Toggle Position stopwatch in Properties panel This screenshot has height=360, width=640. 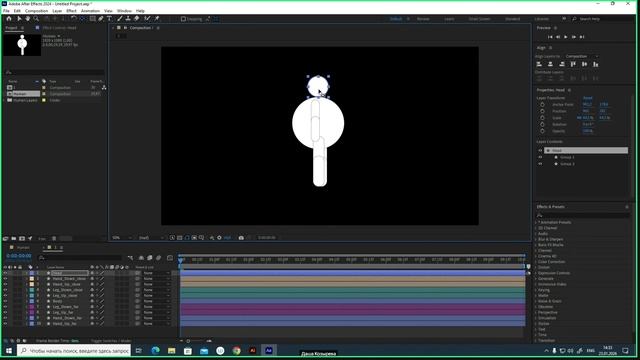click(542, 111)
